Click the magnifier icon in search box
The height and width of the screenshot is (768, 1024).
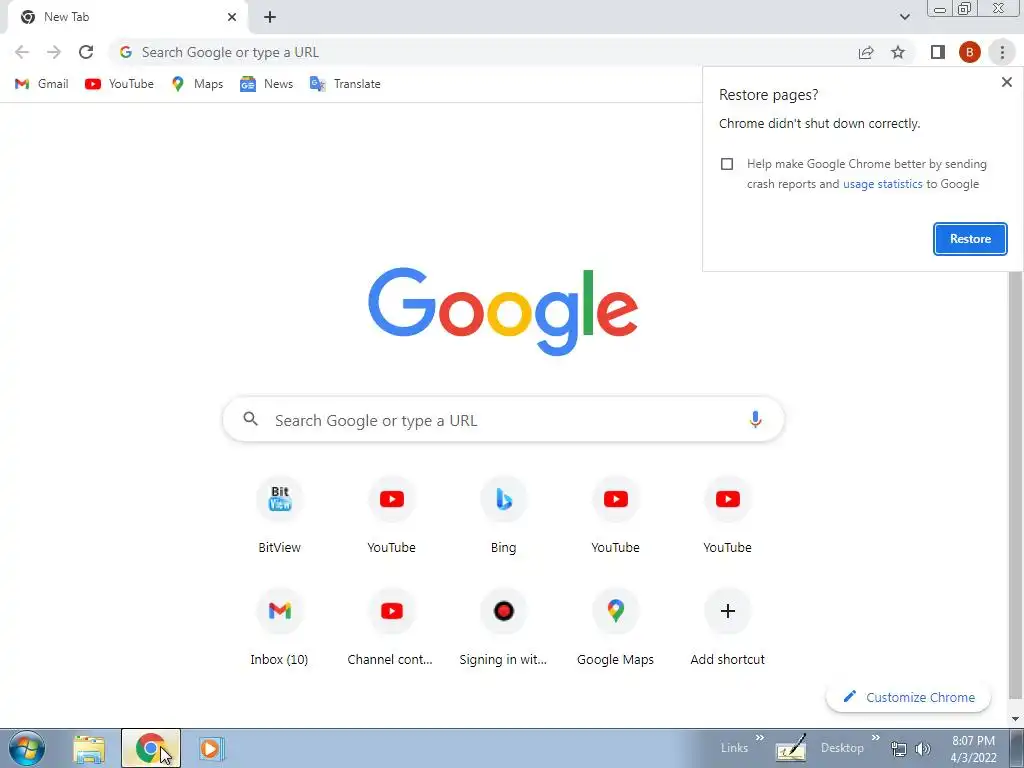click(x=251, y=419)
